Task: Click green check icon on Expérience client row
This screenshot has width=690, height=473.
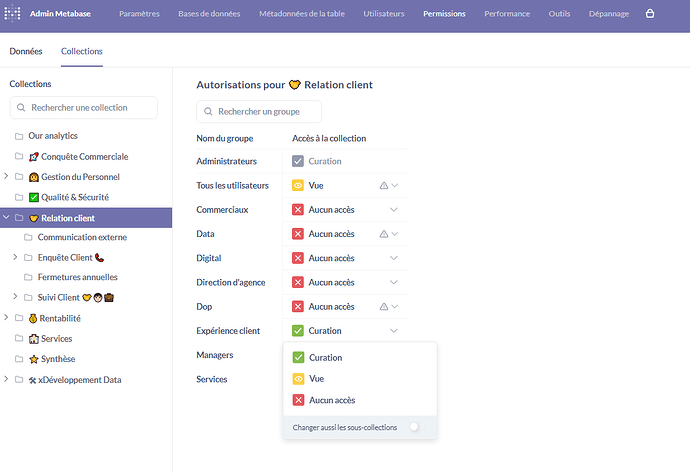Action: click(x=298, y=331)
